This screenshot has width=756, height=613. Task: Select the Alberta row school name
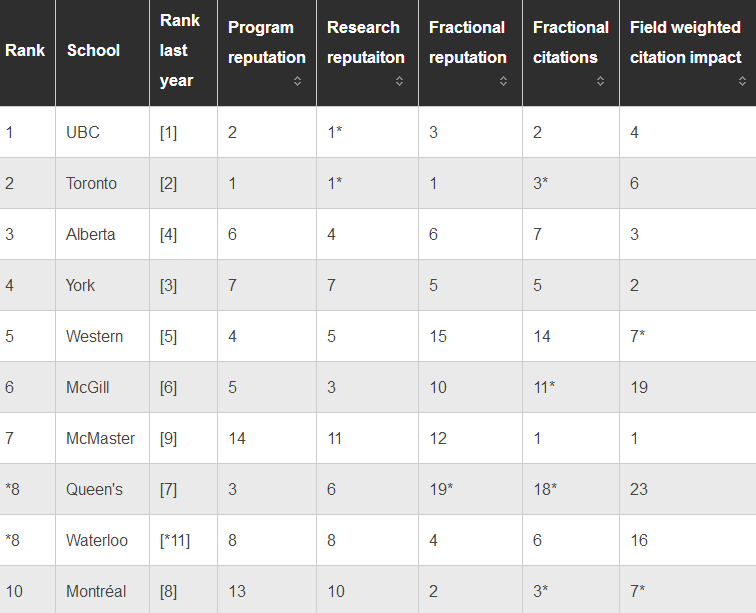(x=91, y=234)
